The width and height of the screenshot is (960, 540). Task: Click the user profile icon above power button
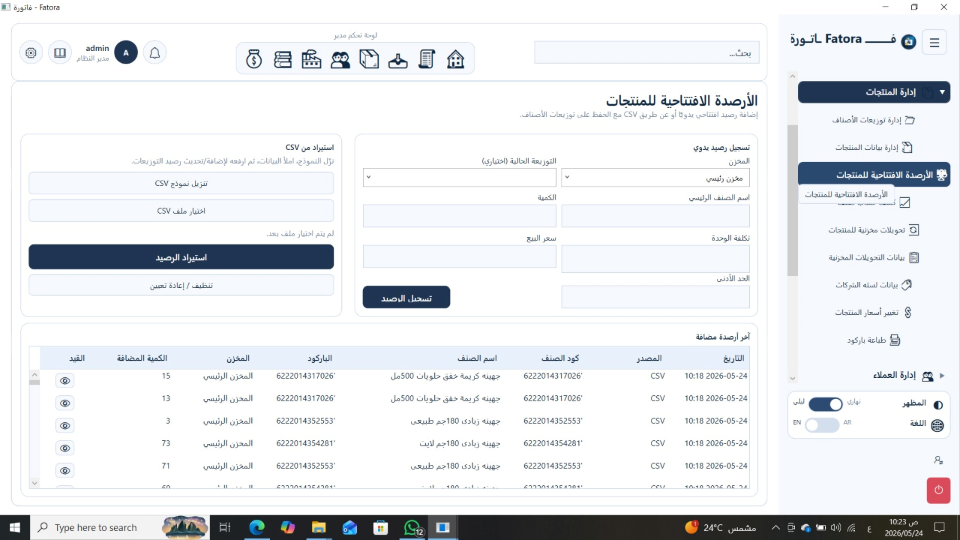pos(939,460)
